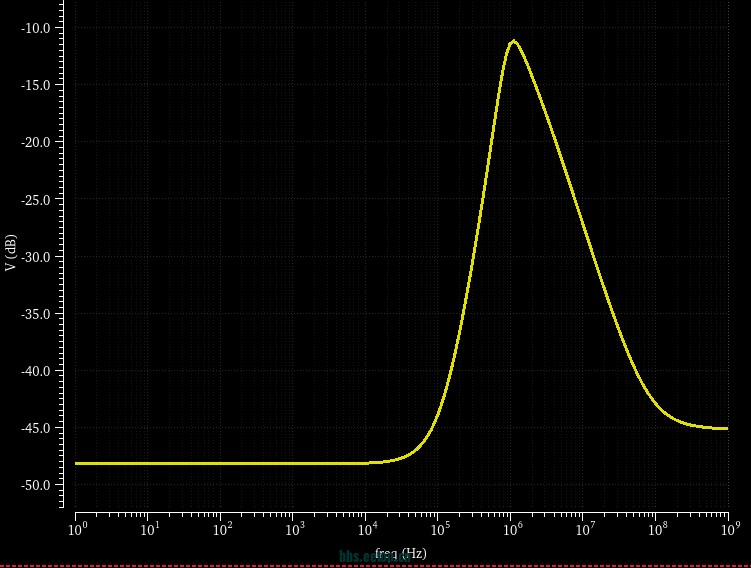The image size is (751, 568).
Task: Click the 10^3 x-axis tick label
Action: [x=293, y=527]
